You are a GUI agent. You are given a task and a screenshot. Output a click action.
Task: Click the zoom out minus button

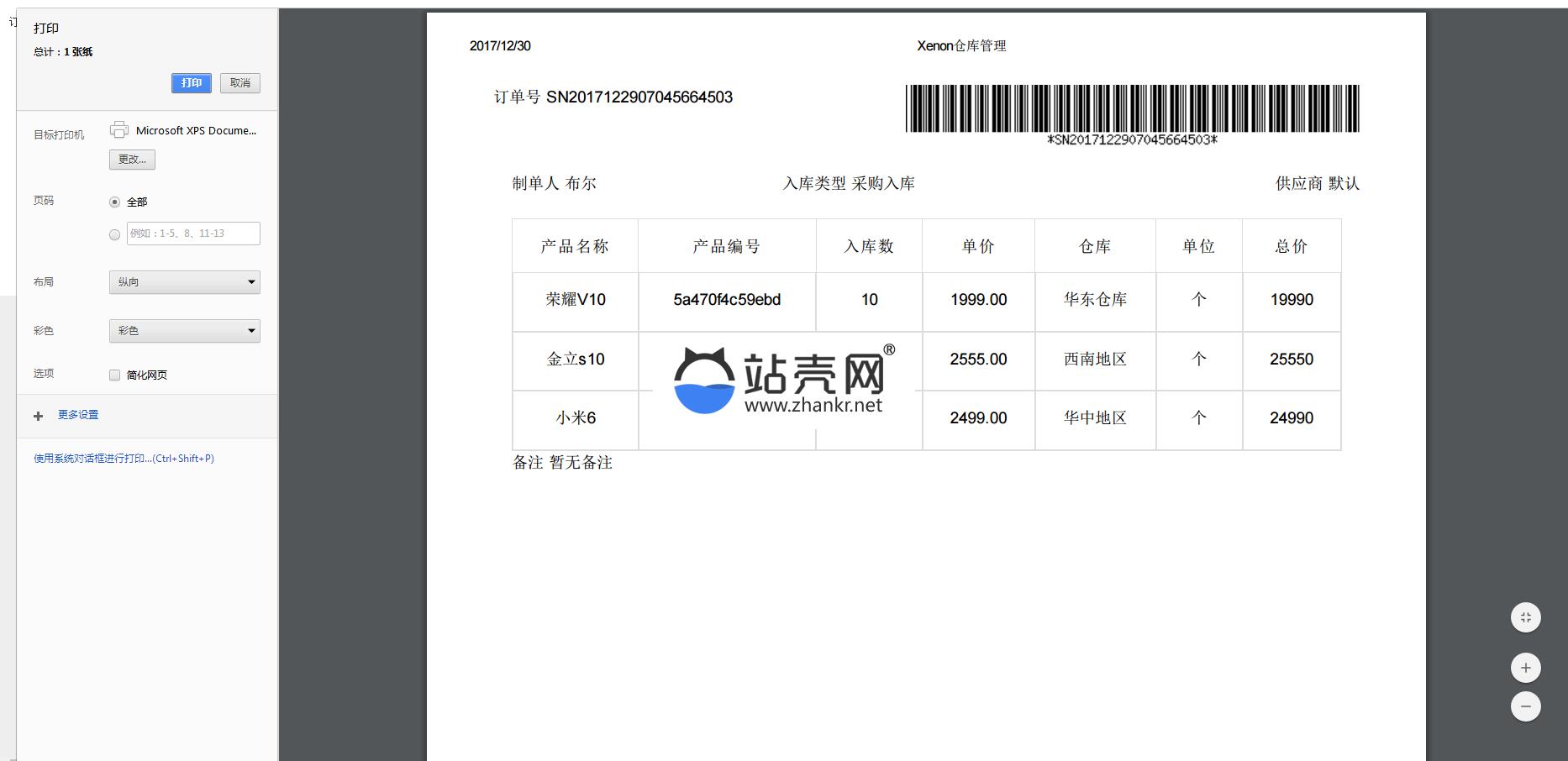pos(1525,706)
